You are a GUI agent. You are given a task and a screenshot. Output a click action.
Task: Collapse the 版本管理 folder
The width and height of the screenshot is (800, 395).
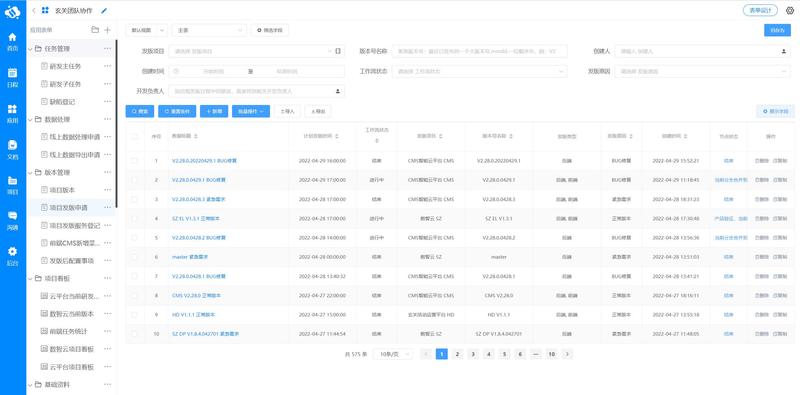(30, 172)
